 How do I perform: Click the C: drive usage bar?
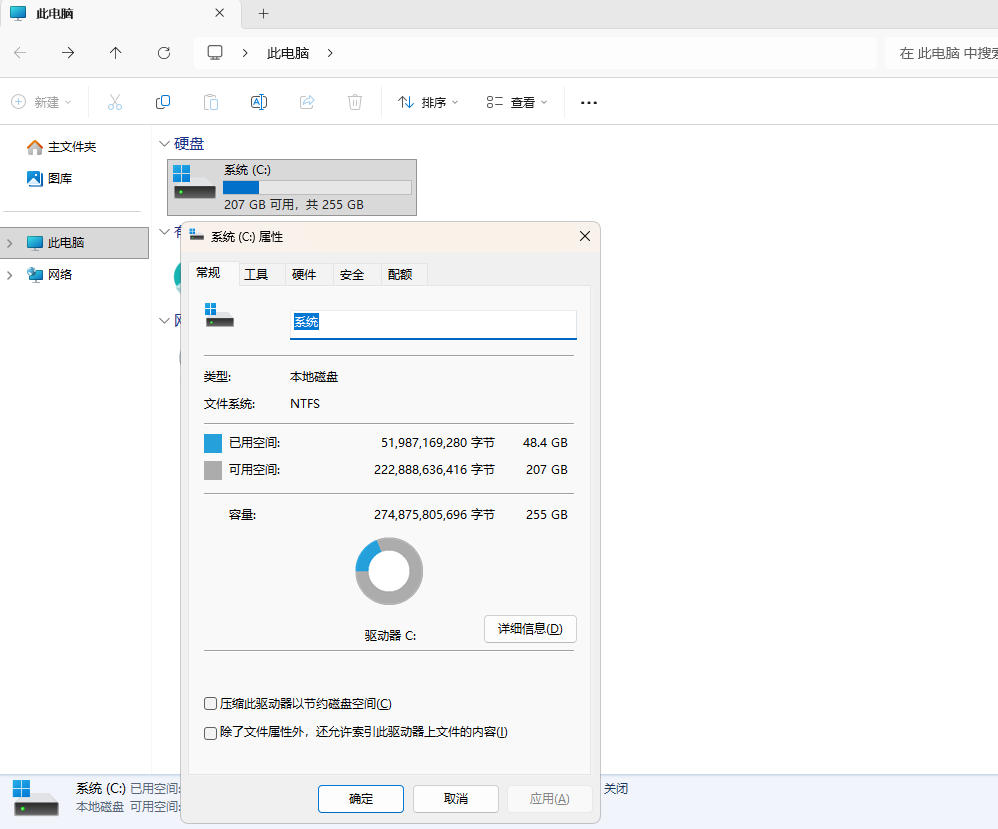[316, 187]
